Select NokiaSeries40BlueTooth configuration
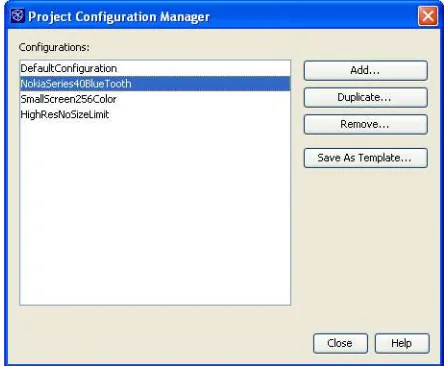 click(x=155, y=84)
